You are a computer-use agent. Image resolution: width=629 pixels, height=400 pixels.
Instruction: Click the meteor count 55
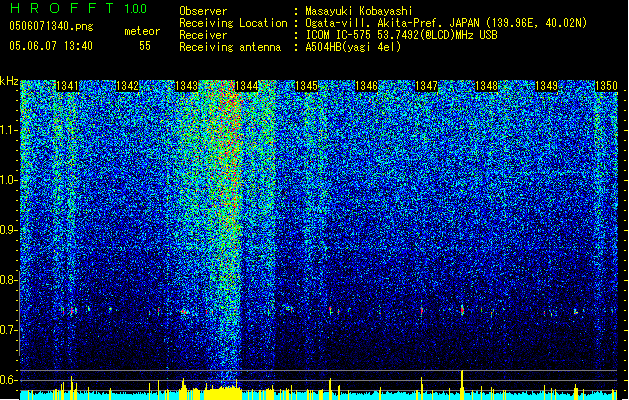145,46
